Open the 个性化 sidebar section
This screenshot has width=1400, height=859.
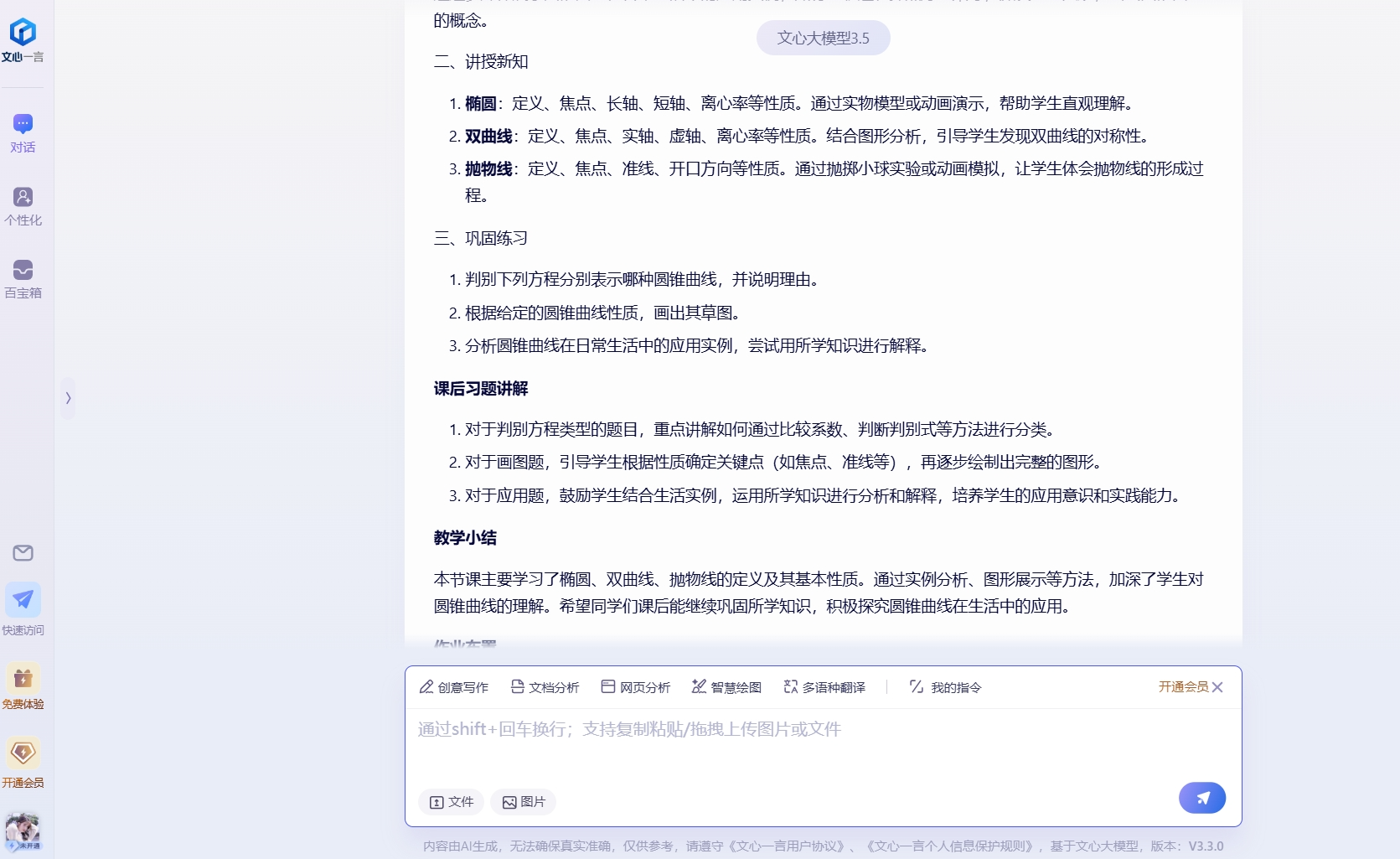pyautogui.click(x=23, y=206)
